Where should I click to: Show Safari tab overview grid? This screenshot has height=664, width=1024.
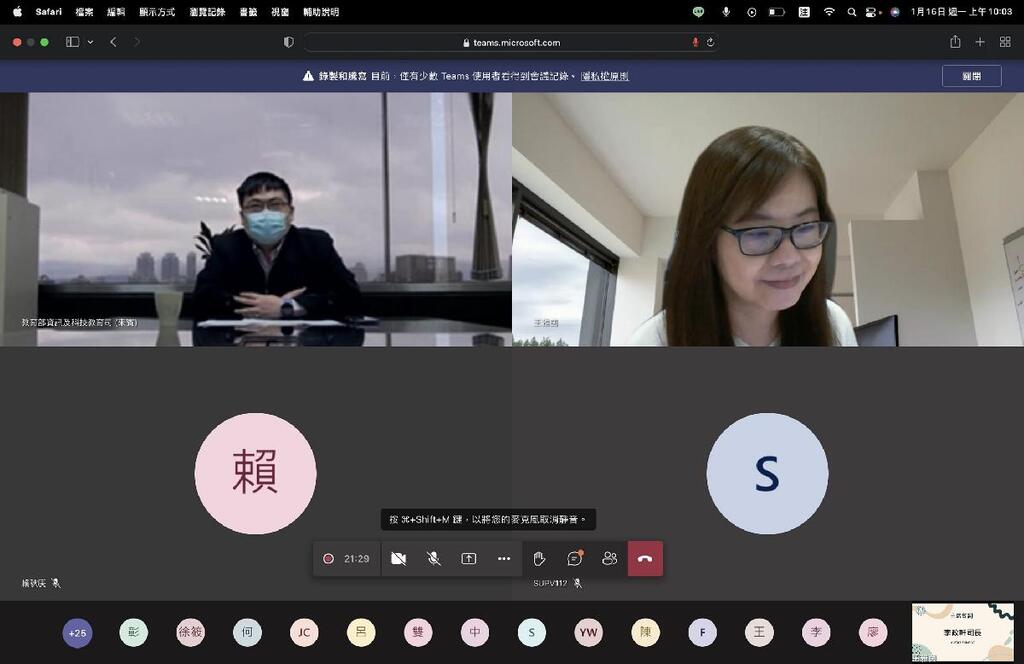click(x=1005, y=42)
